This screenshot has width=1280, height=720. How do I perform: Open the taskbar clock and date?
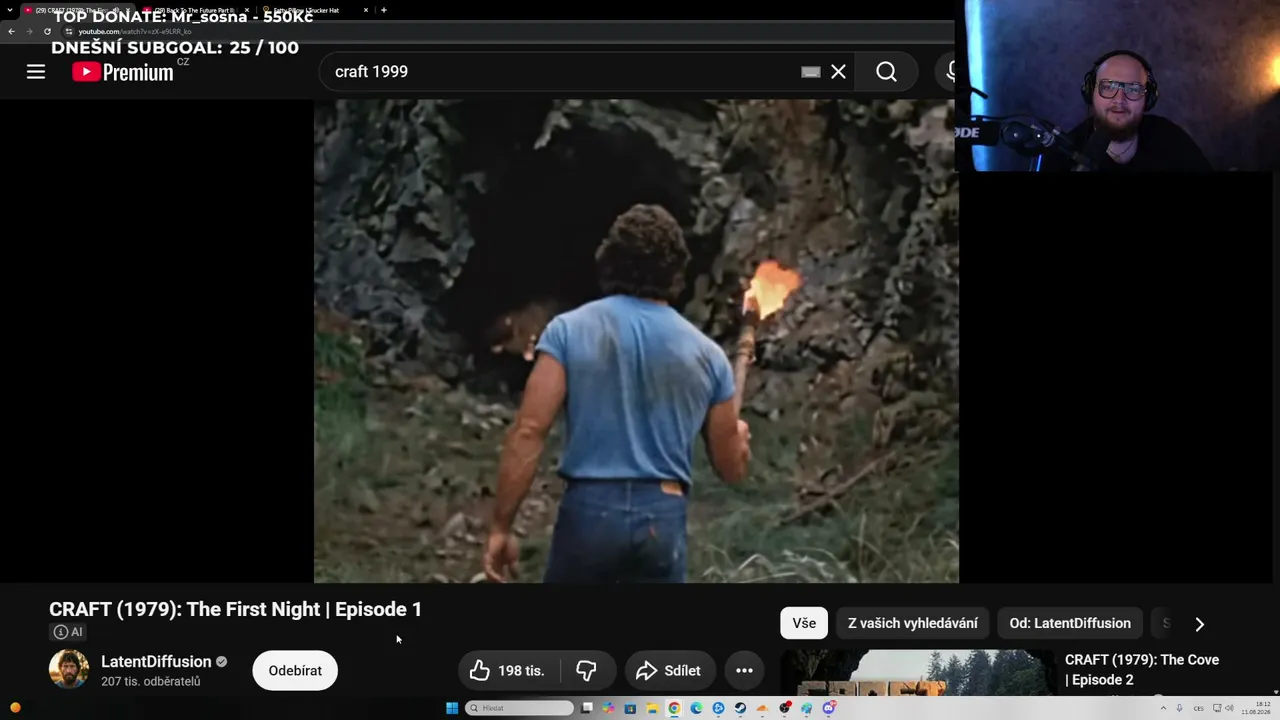pyautogui.click(x=1255, y=708)
